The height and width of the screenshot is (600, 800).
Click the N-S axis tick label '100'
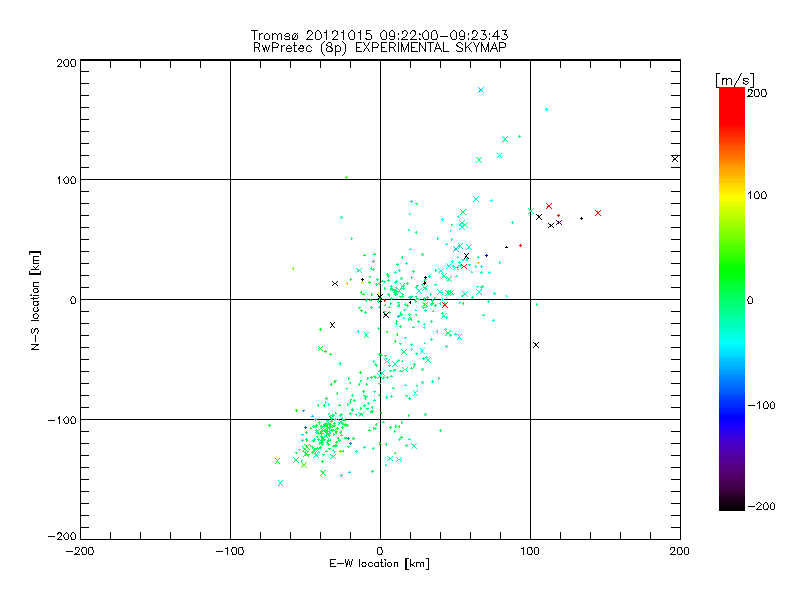66,180
